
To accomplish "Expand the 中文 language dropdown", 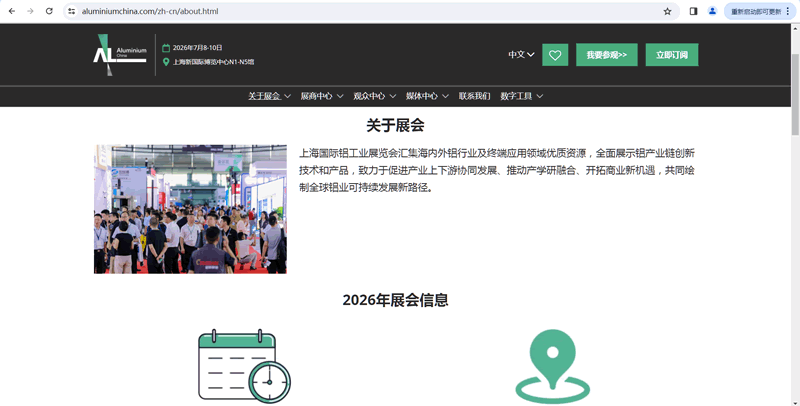I will coord(521,55).
